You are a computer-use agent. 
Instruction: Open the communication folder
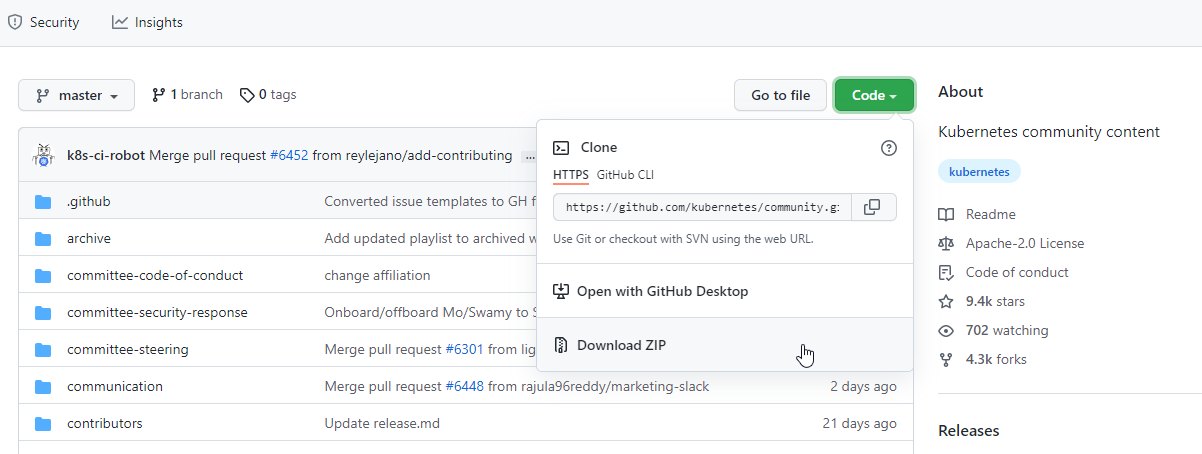115,386
